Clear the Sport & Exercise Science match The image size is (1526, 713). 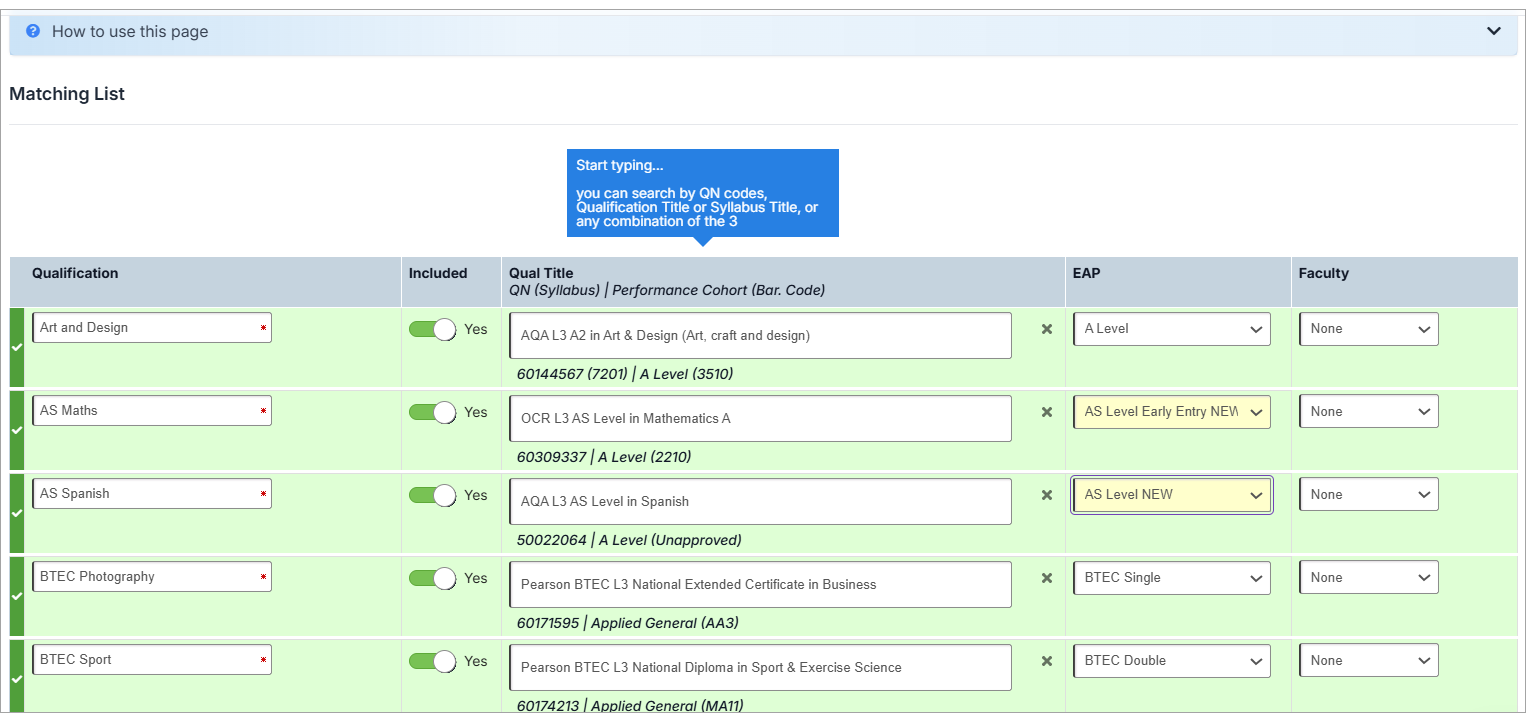(1047, 661)
